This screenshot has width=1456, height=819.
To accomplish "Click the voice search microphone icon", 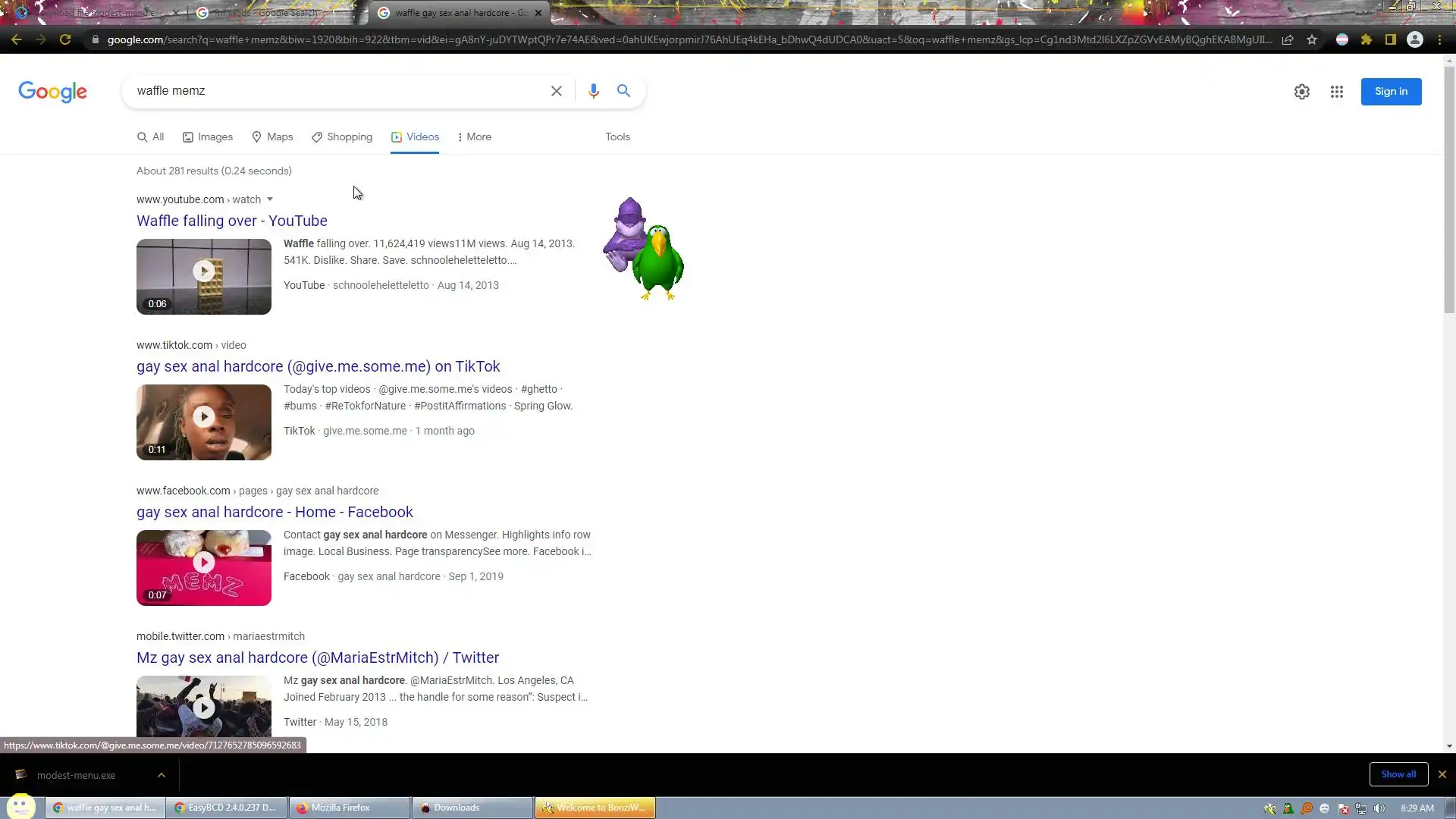I will [x=593, y=91].
